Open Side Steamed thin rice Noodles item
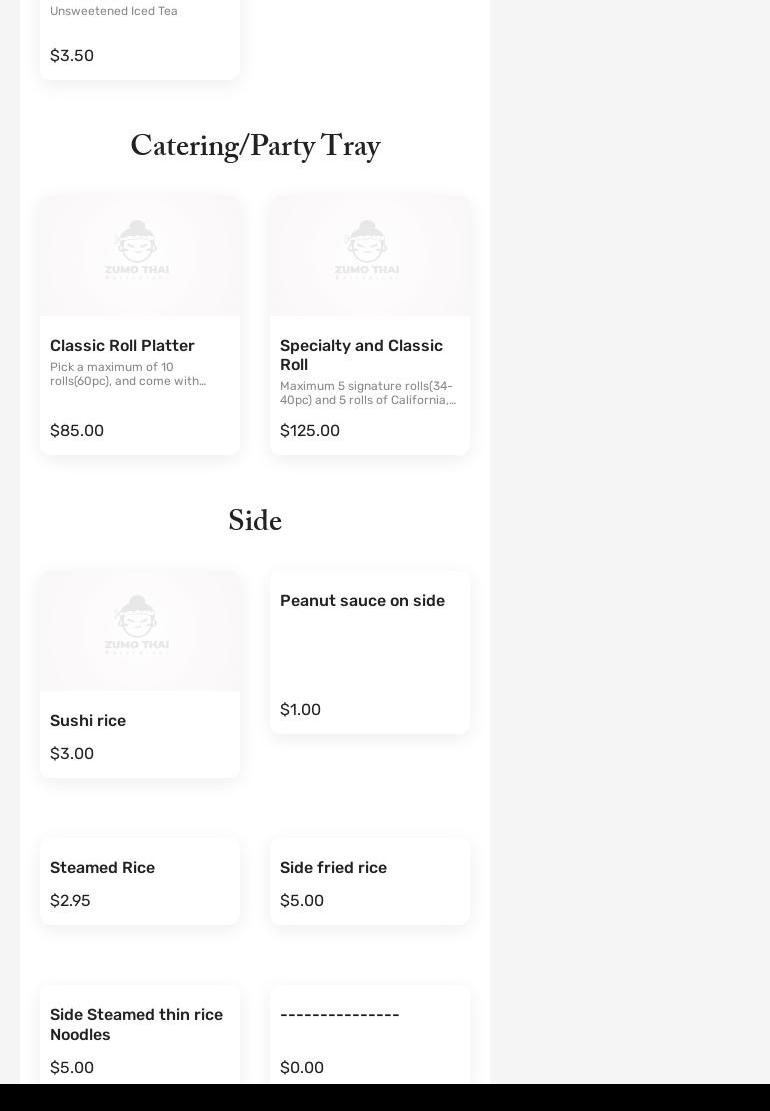Viewport: 770px width, 1111px height. pos(136,1024)
